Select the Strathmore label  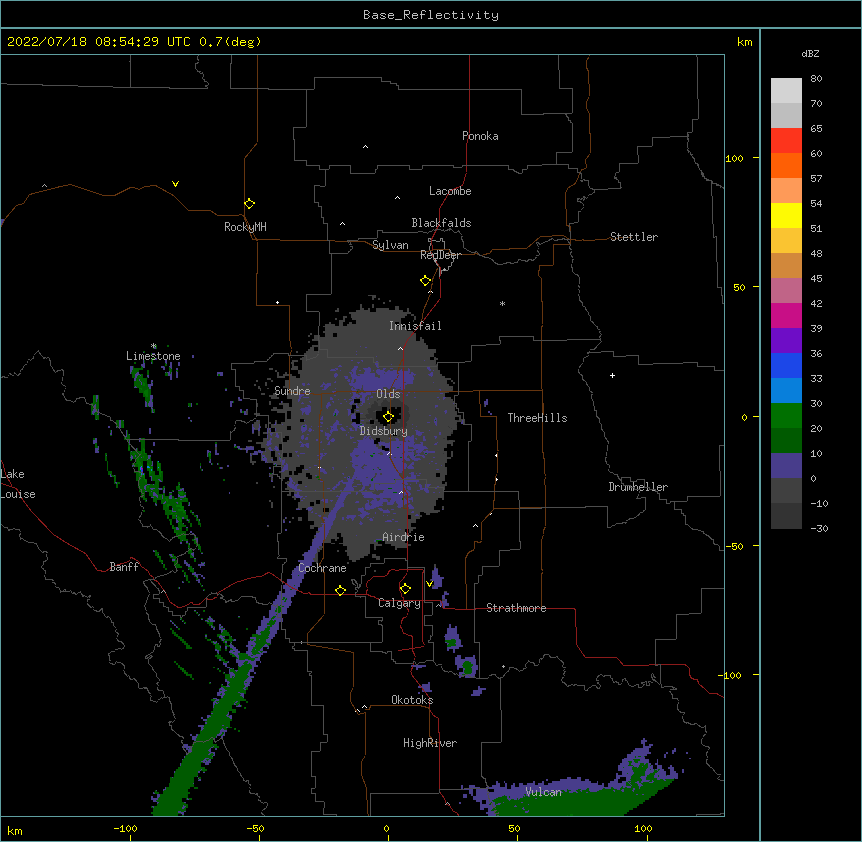point(516,608)
